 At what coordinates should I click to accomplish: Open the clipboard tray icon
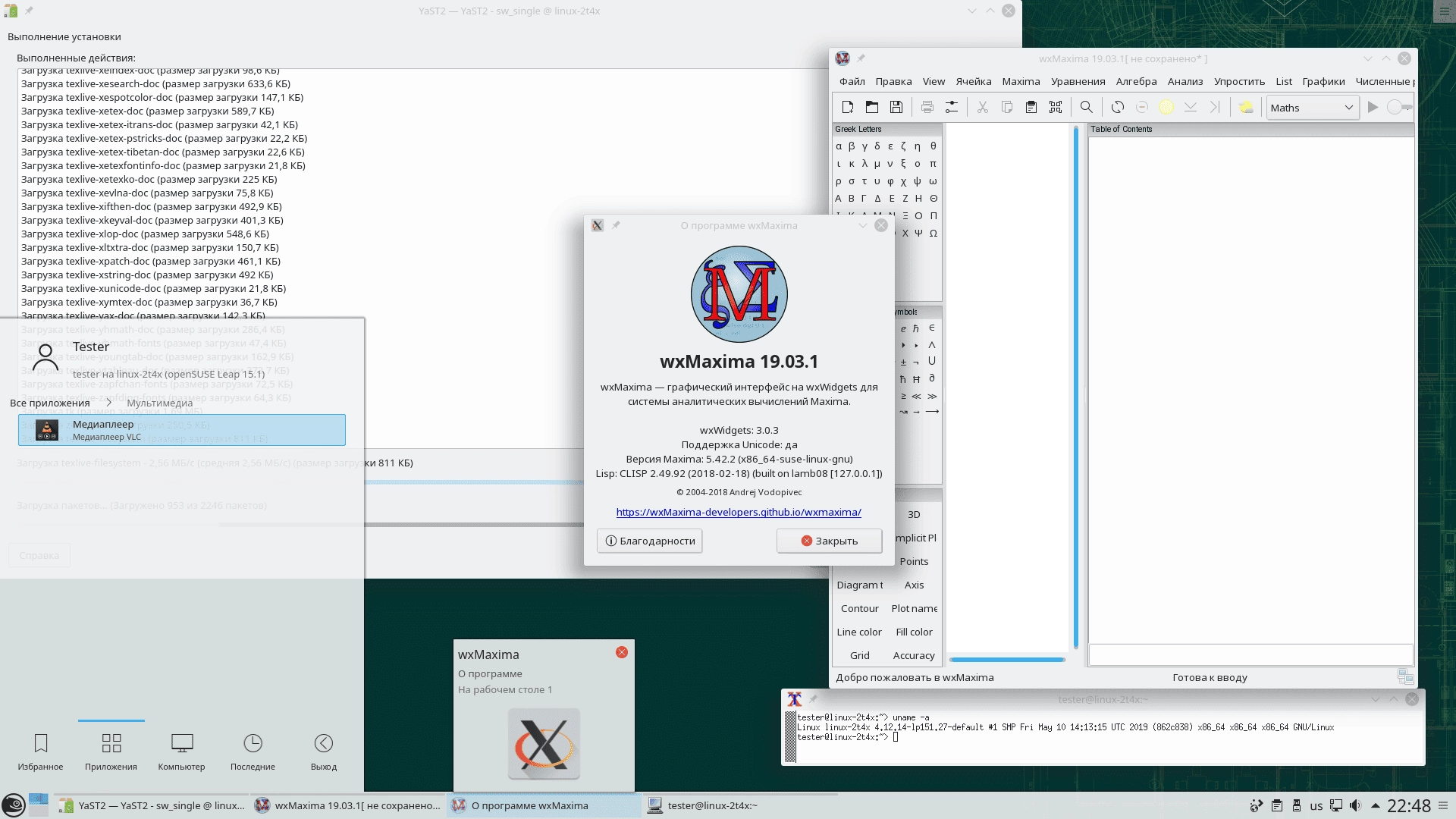pos(1277,805)
